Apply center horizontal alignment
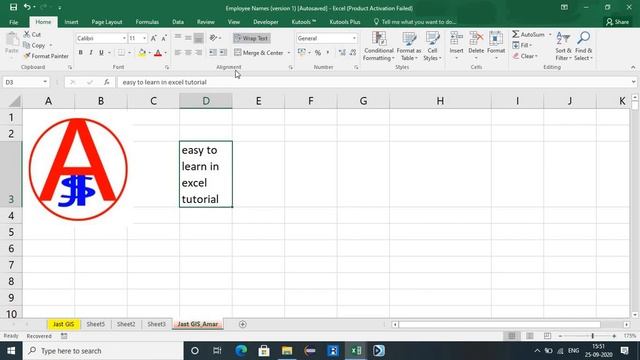The image size is (640, 360). point(188,53)
